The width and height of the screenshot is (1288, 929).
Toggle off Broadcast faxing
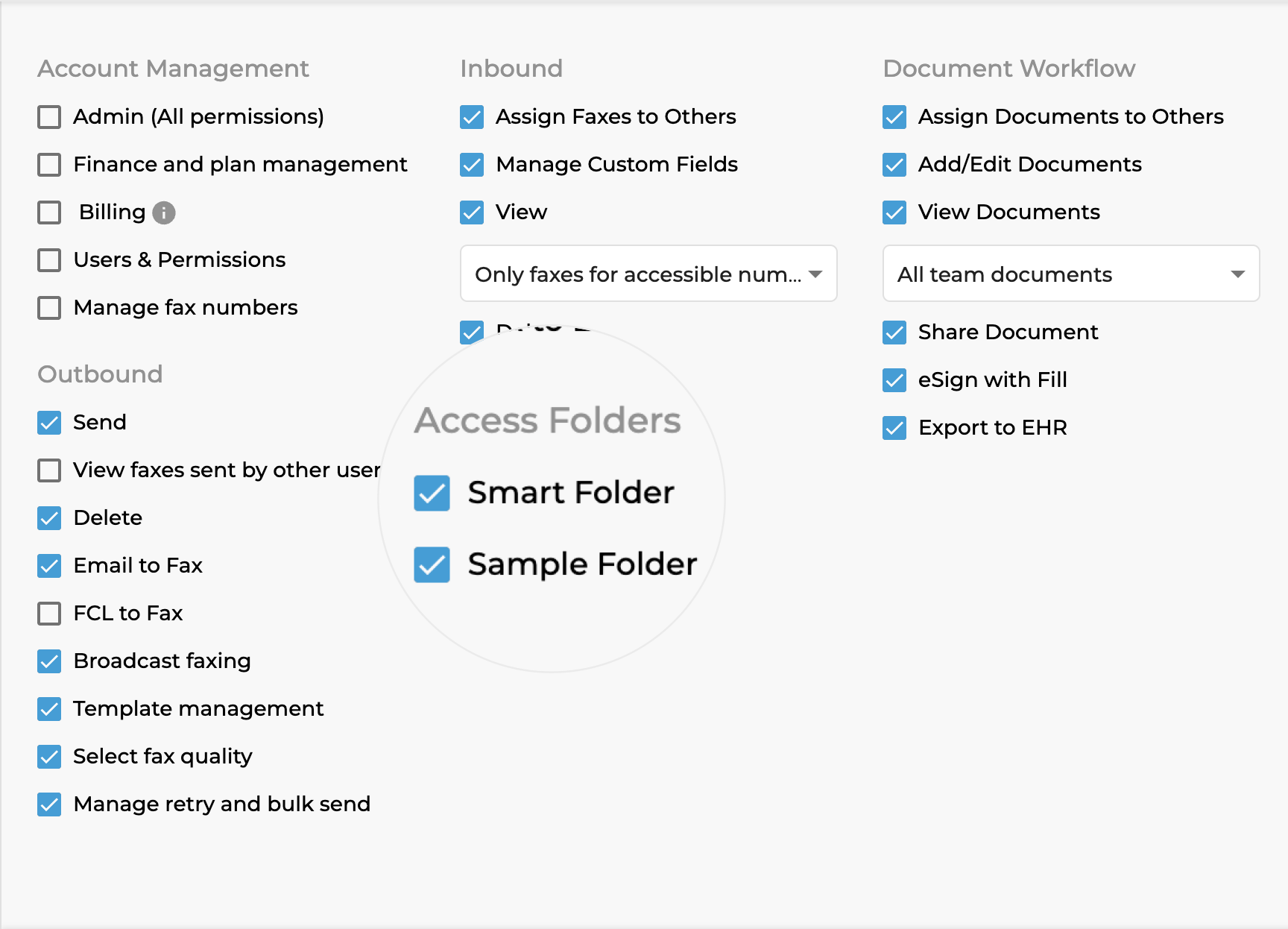point(48,661)
